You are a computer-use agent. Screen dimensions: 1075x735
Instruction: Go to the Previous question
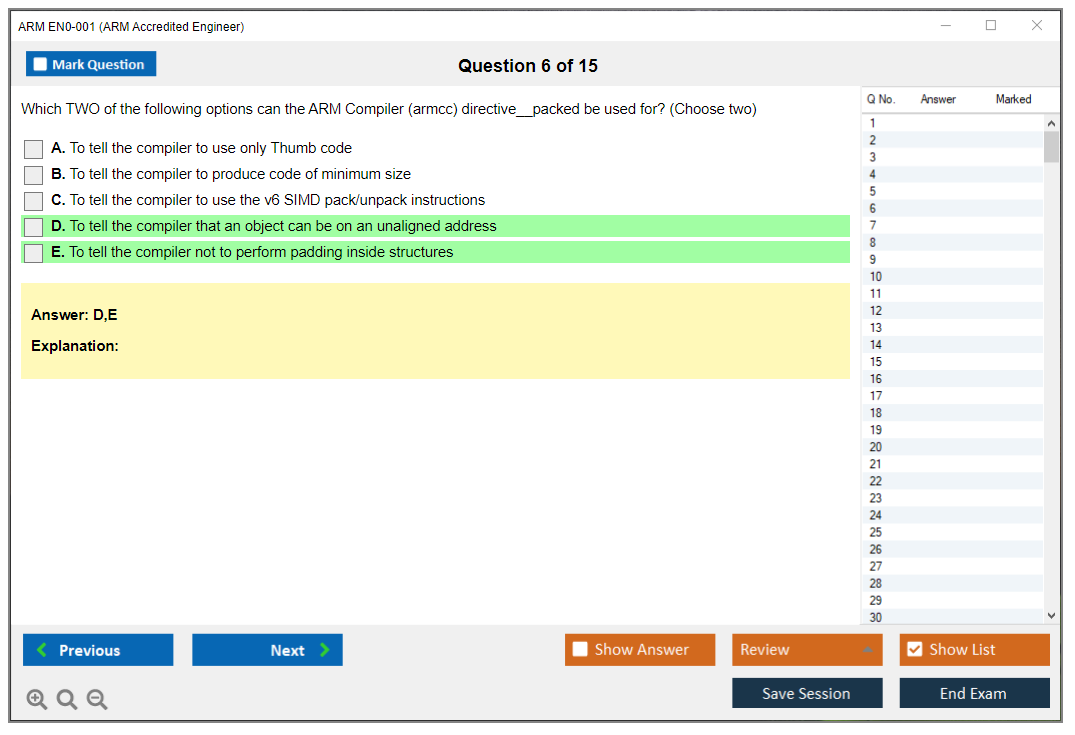[98, 650]
